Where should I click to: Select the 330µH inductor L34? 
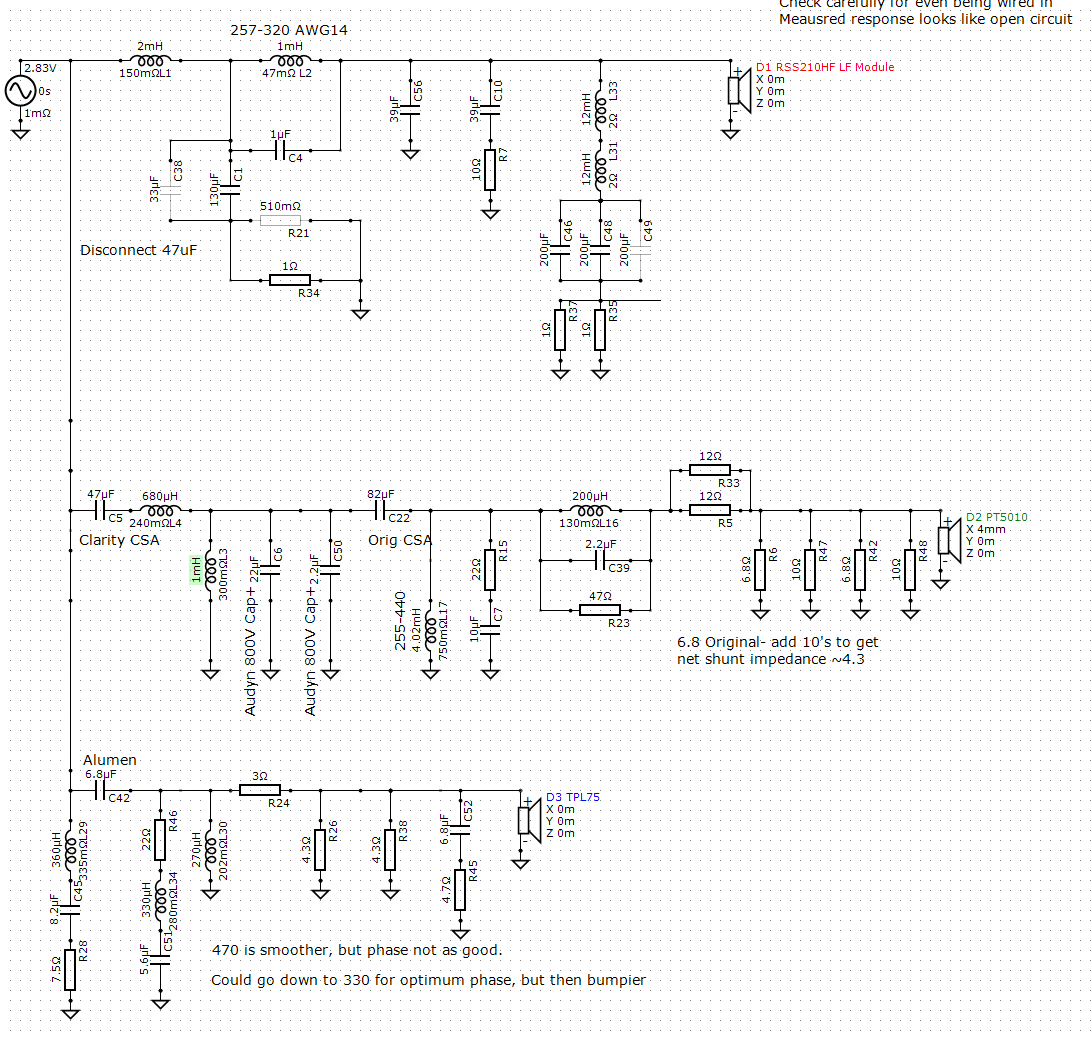[160, 900]
